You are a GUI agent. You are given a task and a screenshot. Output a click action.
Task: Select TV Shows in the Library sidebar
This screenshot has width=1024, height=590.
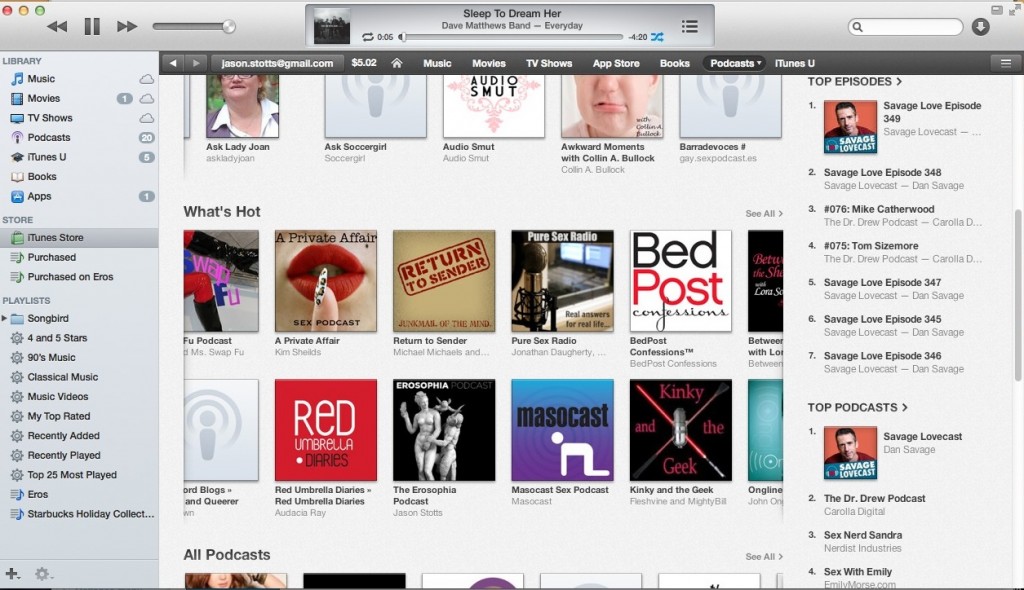coord(50,118)
